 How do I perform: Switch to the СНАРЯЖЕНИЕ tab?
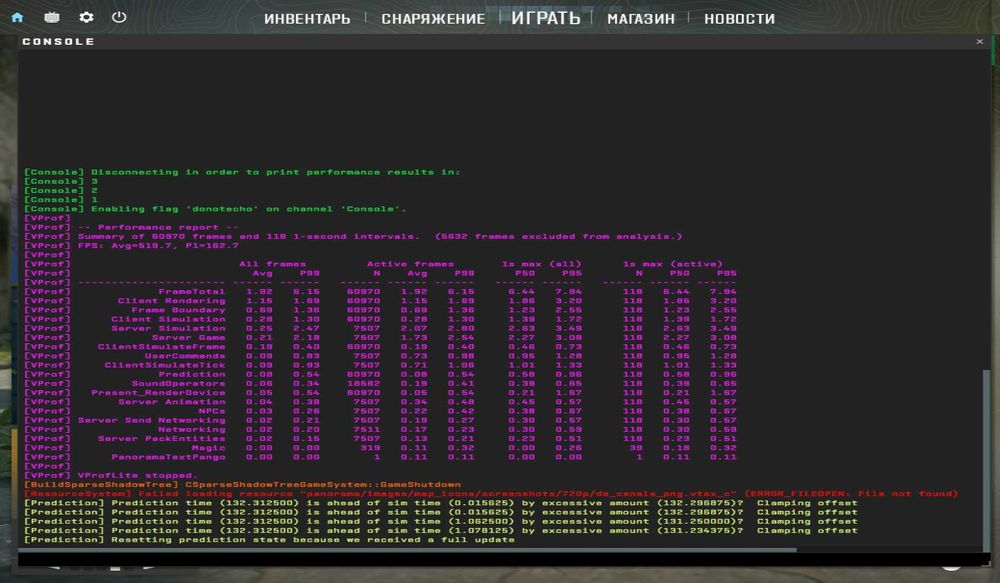pos(433,19)
